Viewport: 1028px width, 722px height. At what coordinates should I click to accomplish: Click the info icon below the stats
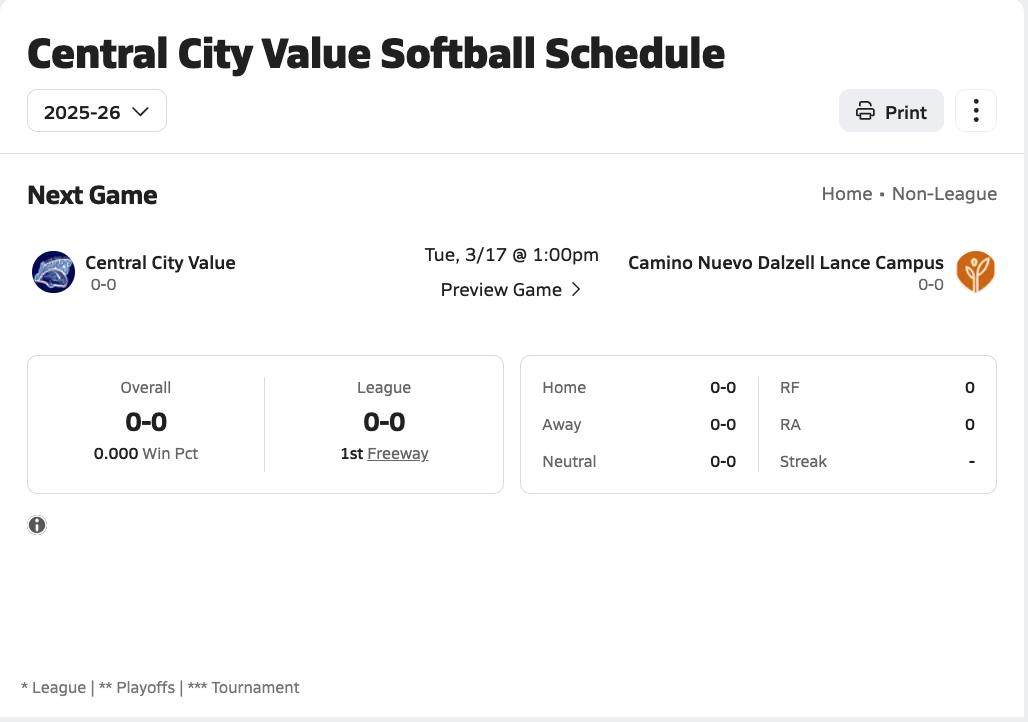[37, 525]
